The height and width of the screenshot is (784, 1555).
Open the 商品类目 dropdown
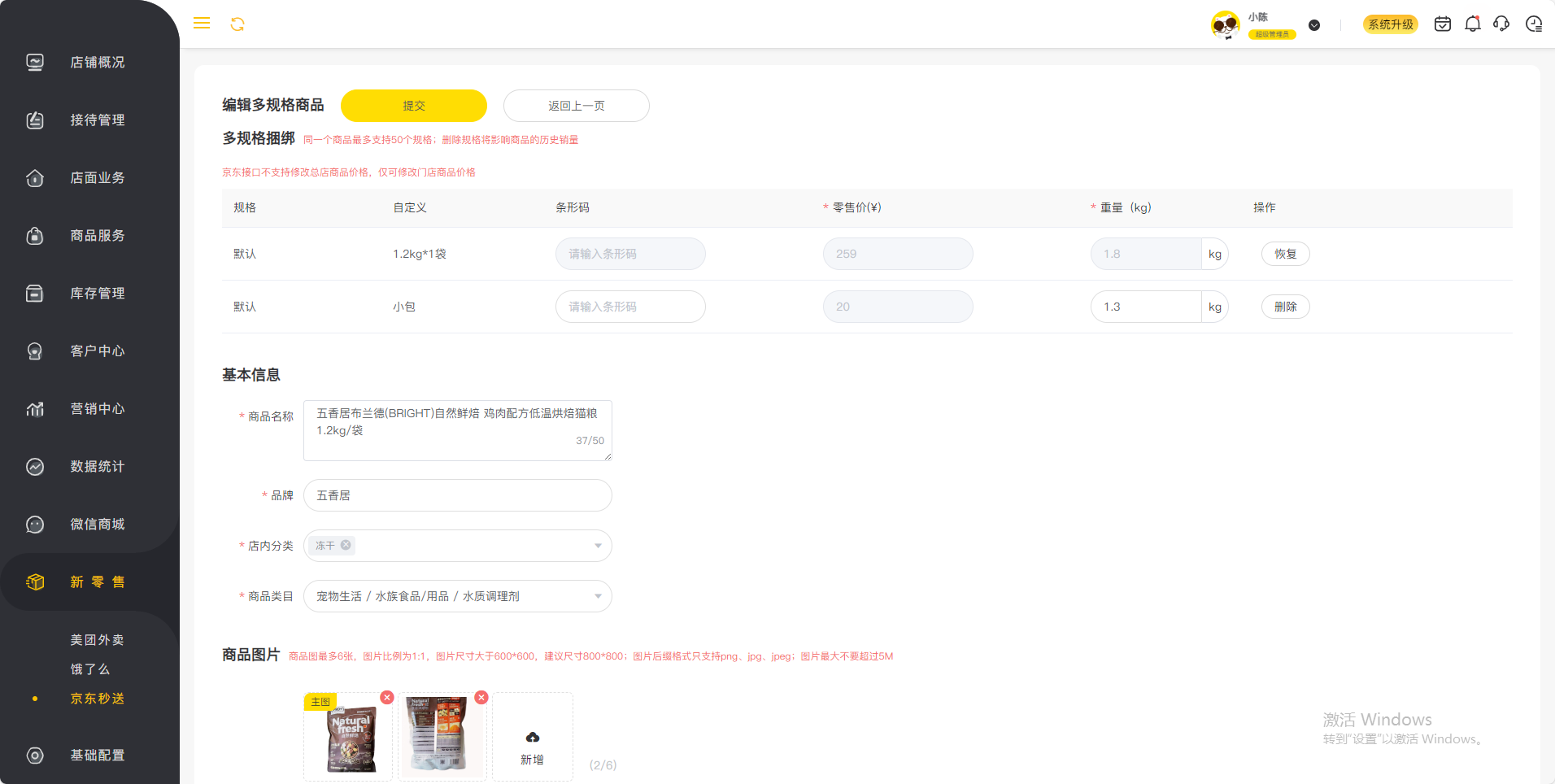point(598,596)
